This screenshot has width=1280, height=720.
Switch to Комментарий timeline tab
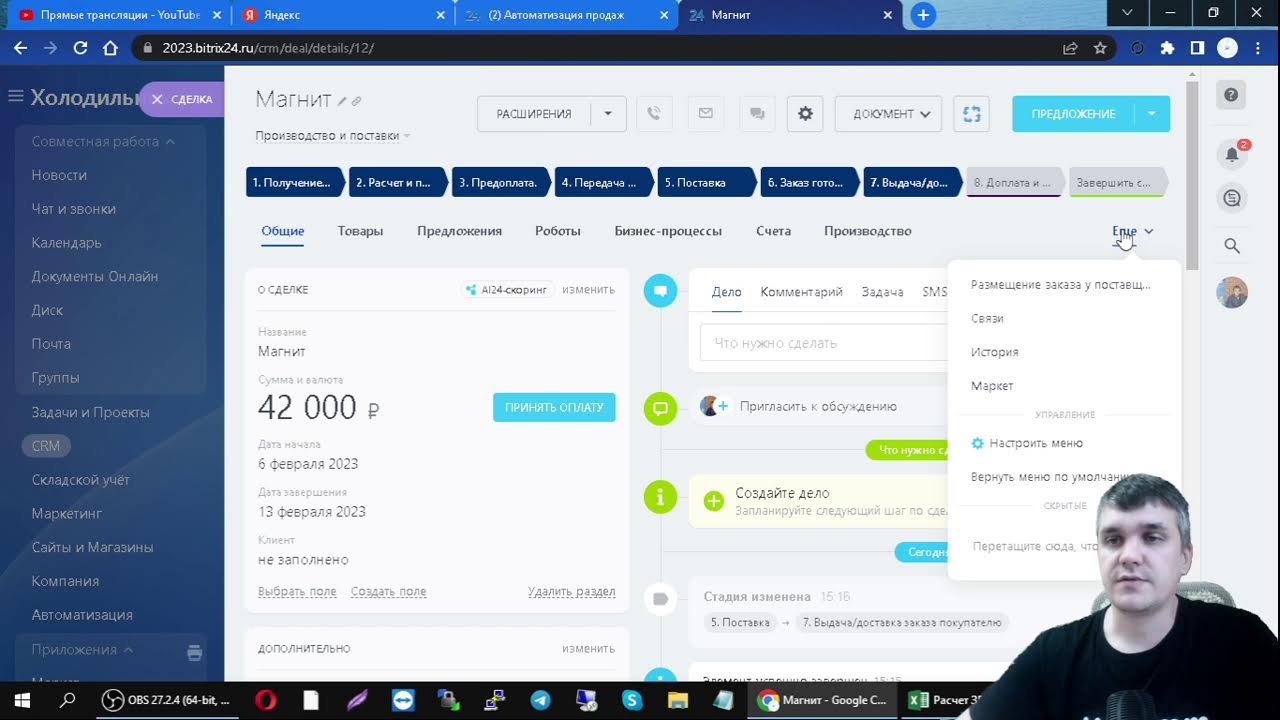pos(801,292)
